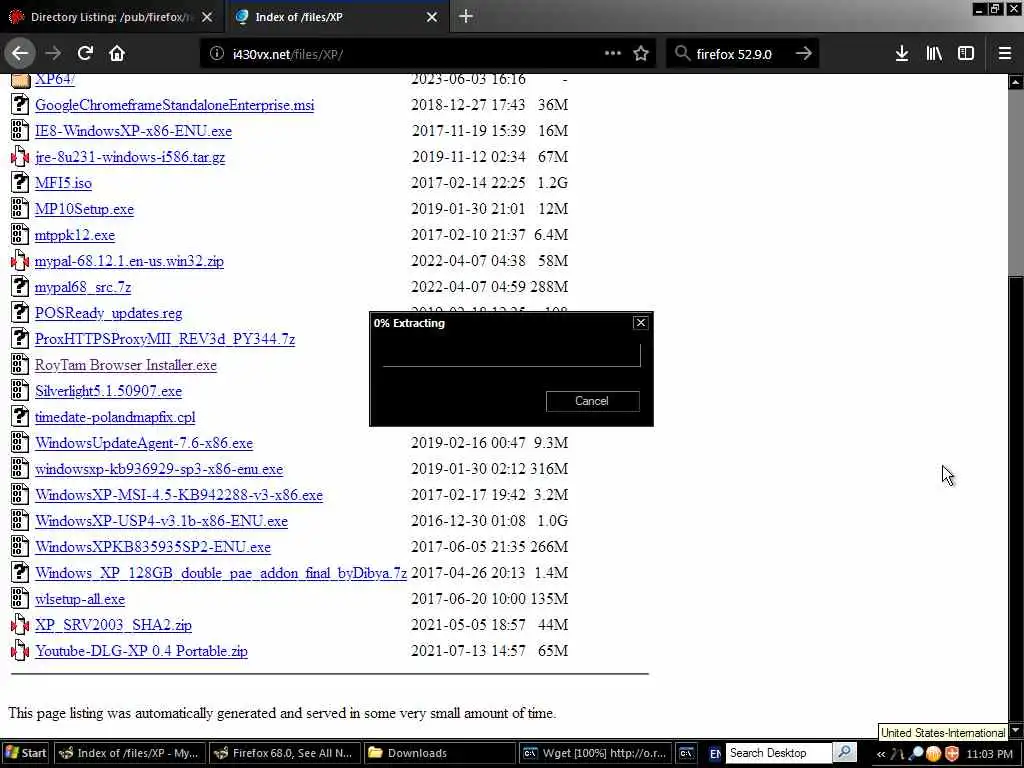Screen dimensions: 1024x768
Task: Download IE8-WindowsXP-x86-ENU.exe
Action: 133,131
